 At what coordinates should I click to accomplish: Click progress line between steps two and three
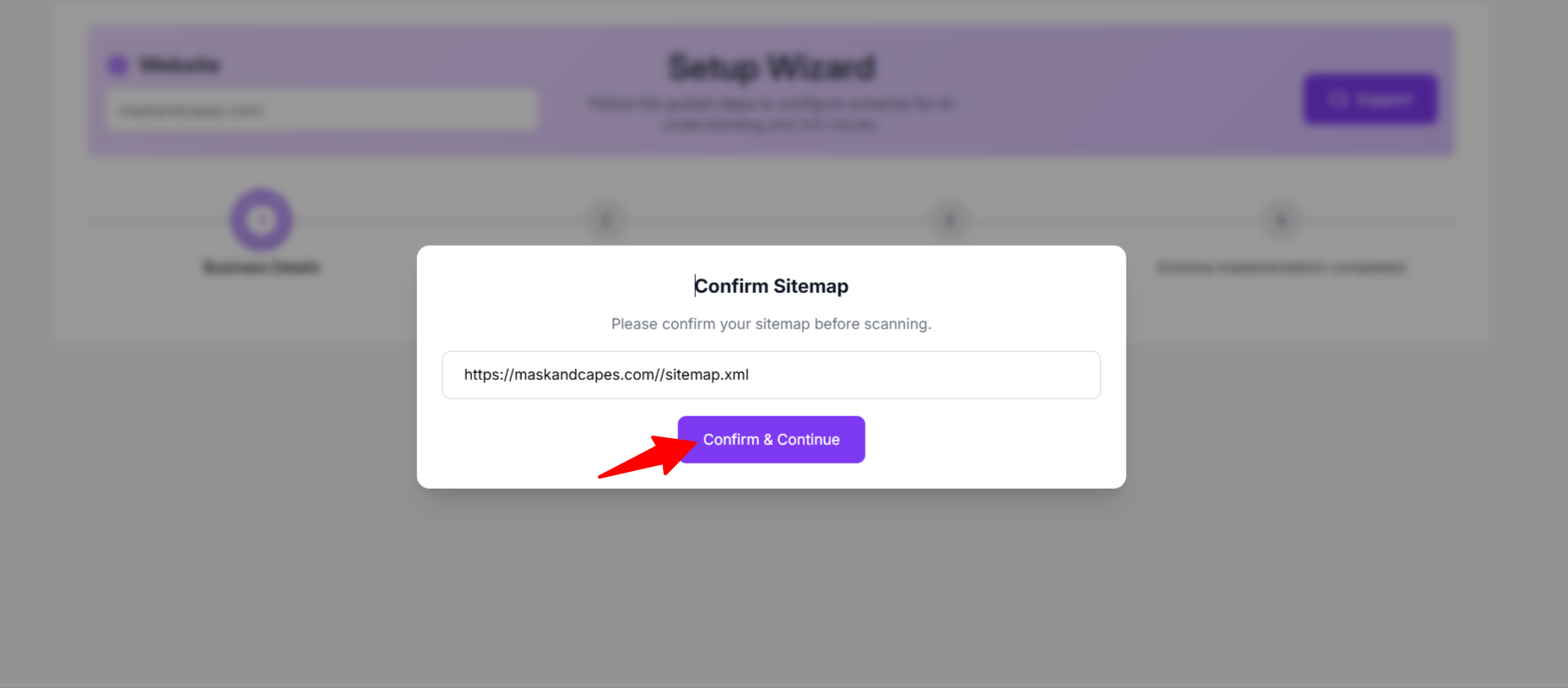point(777,221)
